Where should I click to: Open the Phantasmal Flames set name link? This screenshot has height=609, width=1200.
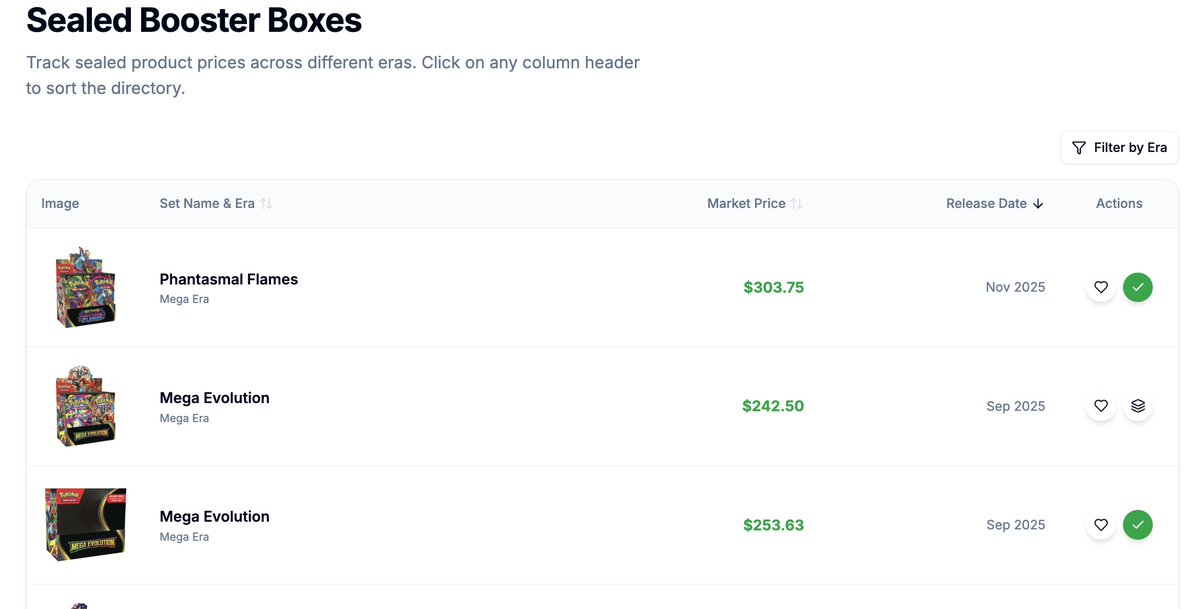pos(229,280)
